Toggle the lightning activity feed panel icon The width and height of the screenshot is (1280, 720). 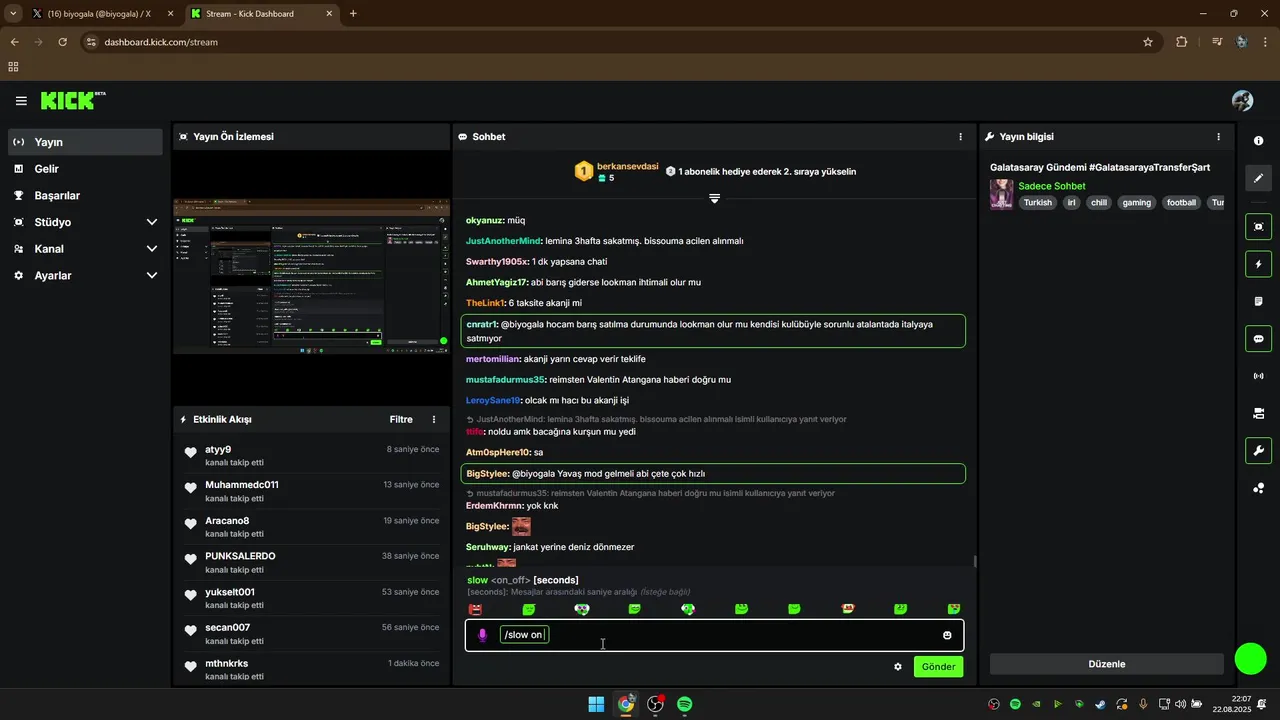1258,264
